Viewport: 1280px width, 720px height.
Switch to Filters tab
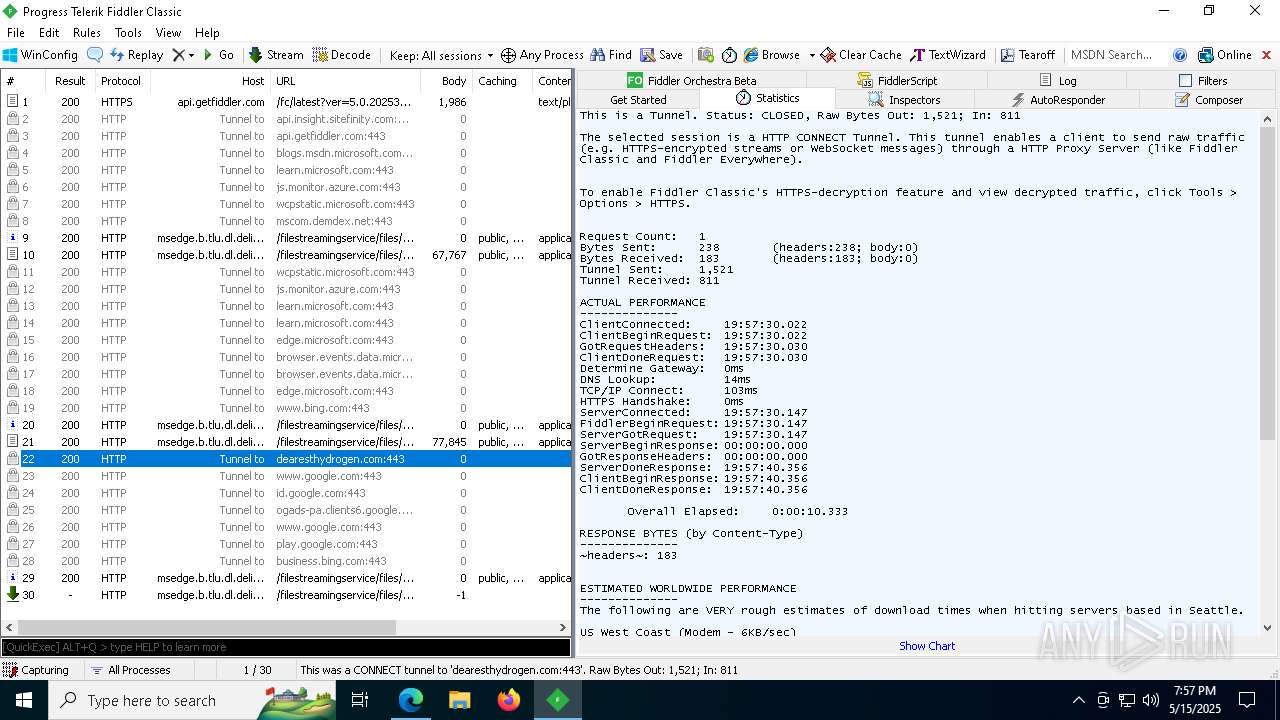pos(1202,80)
